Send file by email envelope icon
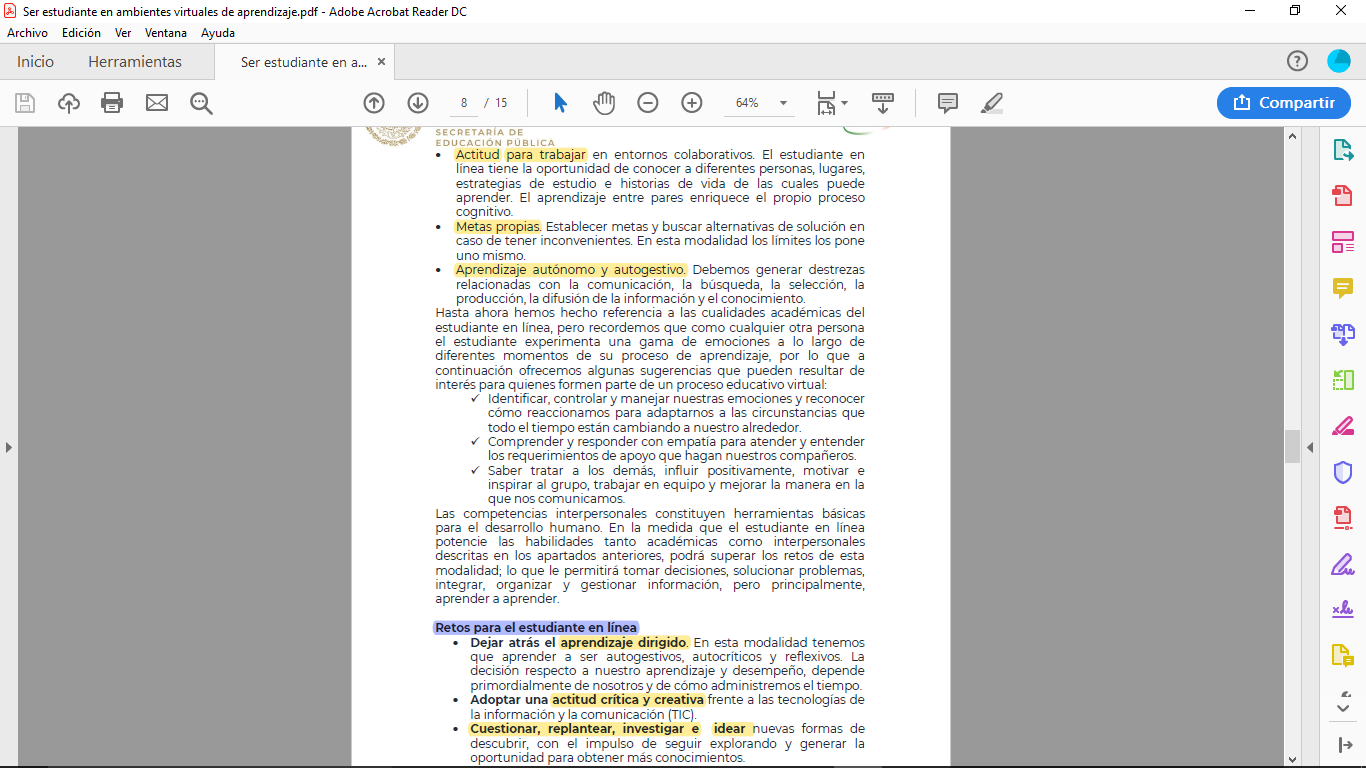This screenshot has width=1366, height=768. tap(157, 103)
